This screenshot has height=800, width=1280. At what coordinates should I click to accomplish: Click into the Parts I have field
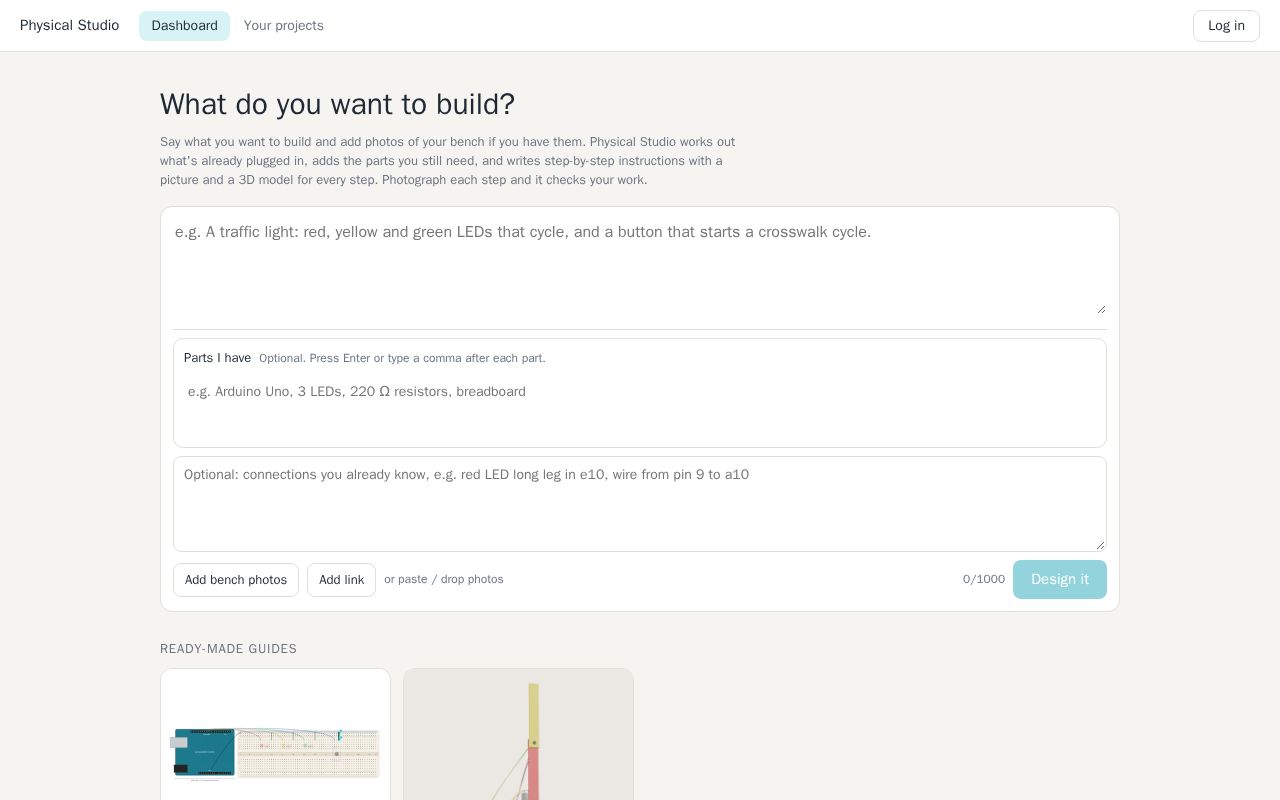pos(640,392)
